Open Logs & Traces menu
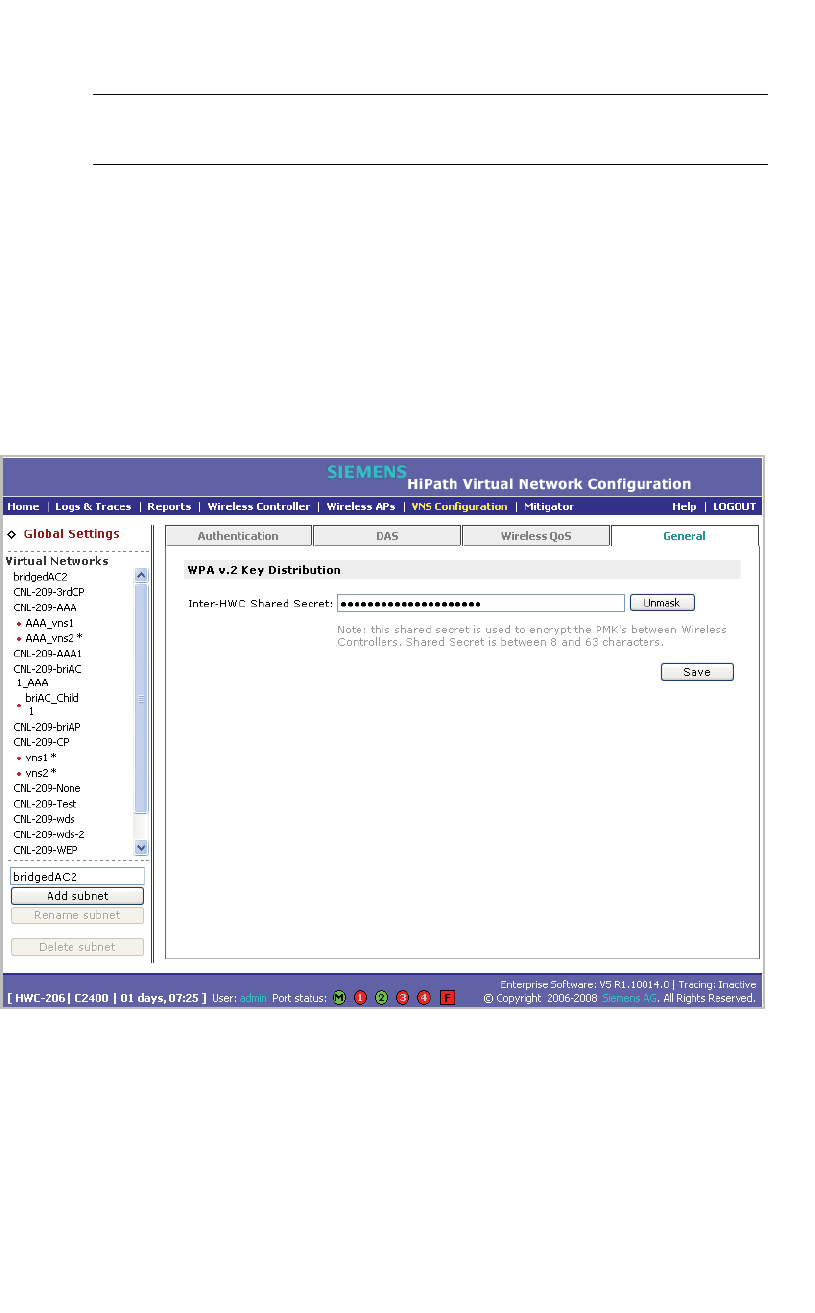The width and height of the screenshot is (815, 1313). coord(93,507)
